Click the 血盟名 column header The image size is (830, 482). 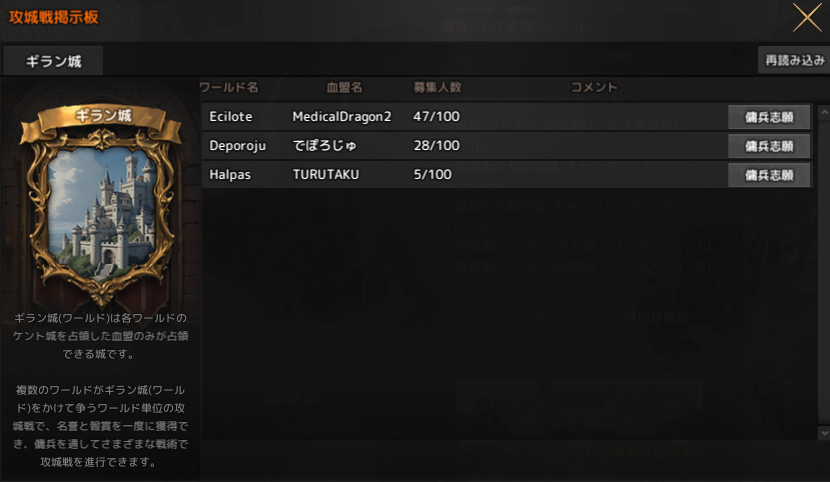click(344, 87)
